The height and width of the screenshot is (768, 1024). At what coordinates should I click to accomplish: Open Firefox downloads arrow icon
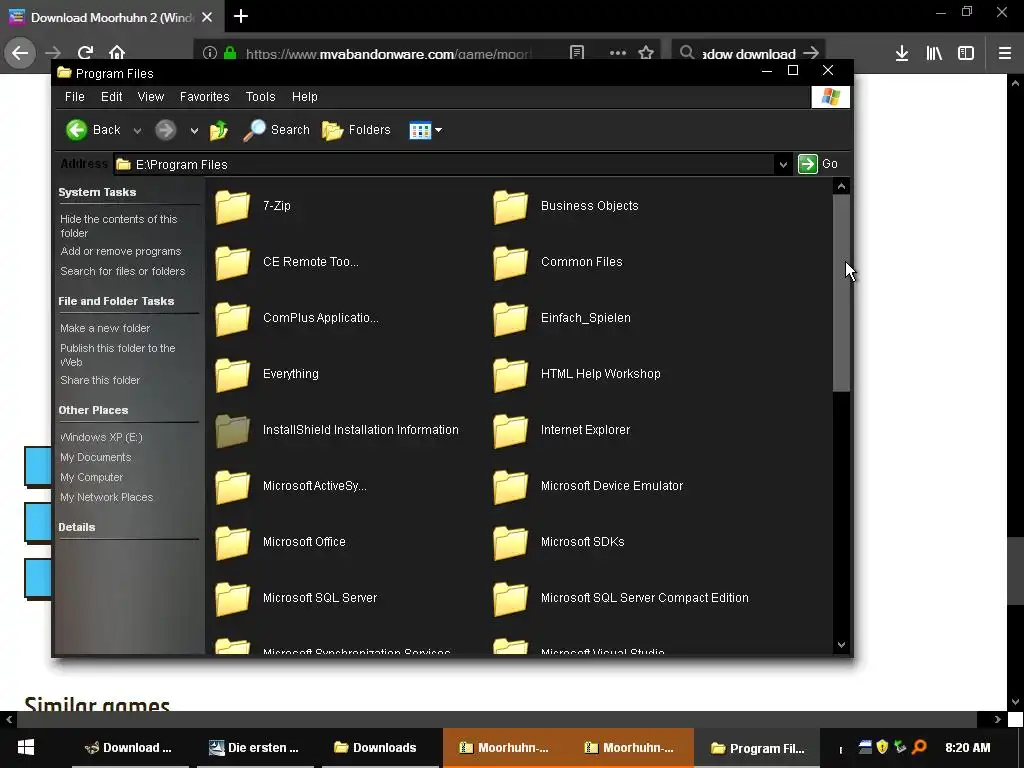point(902,53)
